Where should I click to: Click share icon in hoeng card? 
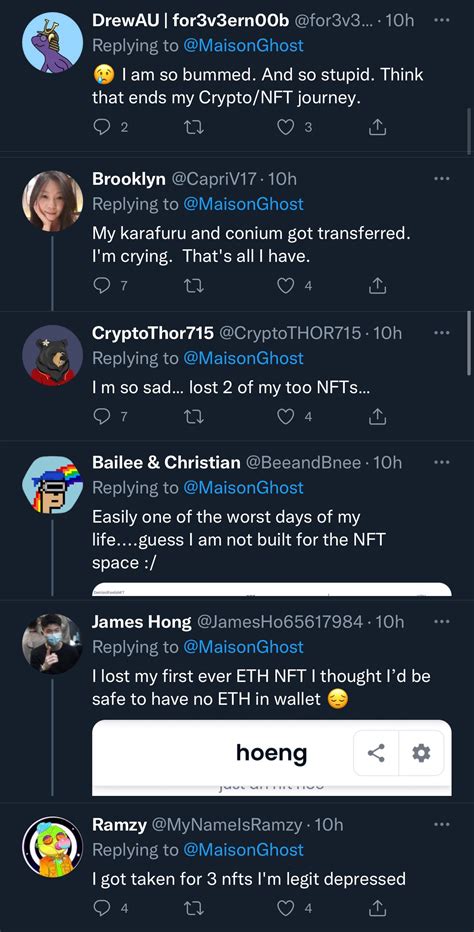[x=376, y=753]
